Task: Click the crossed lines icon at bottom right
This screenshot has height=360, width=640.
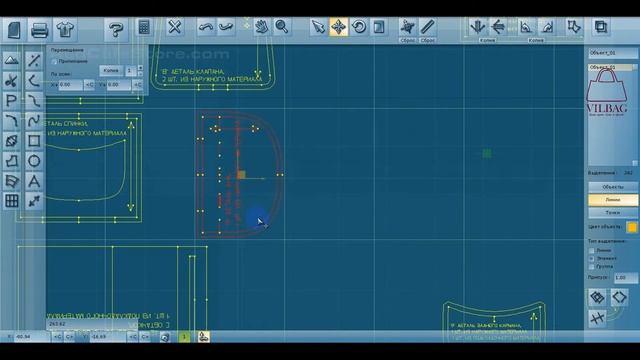Action: pos(598,318)
